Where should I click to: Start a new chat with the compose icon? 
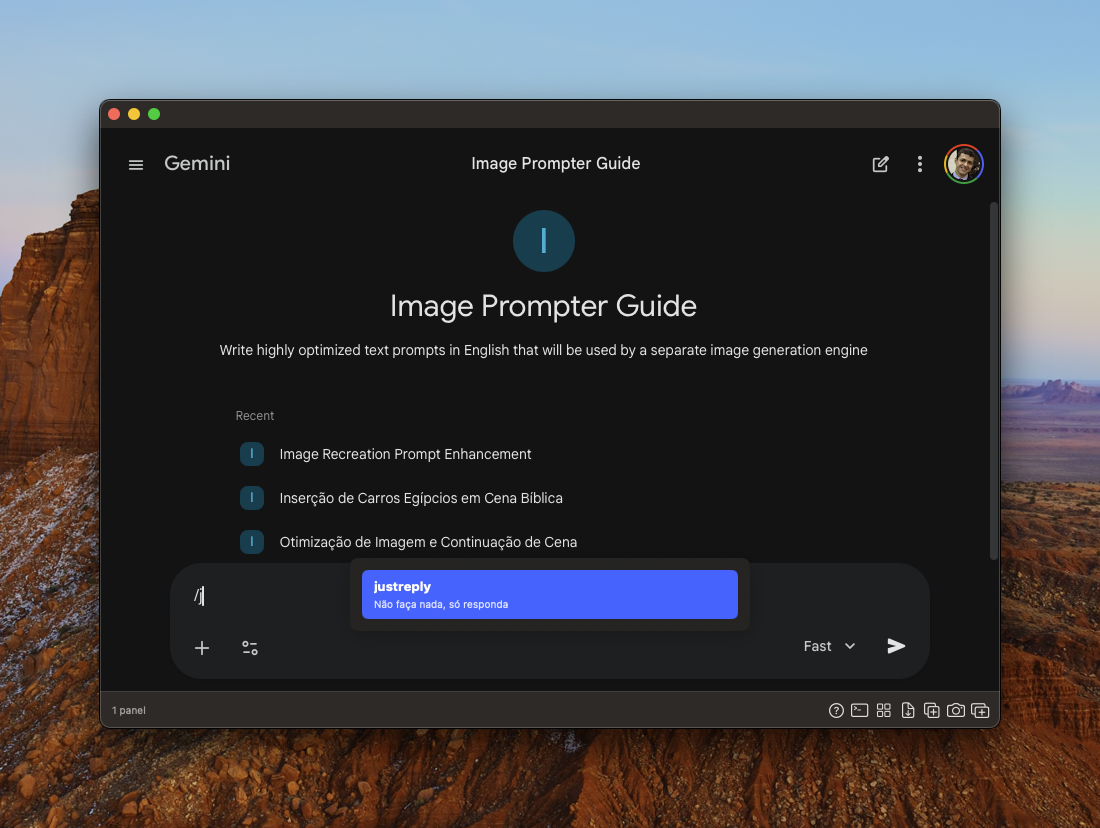[x=880, y=163]
